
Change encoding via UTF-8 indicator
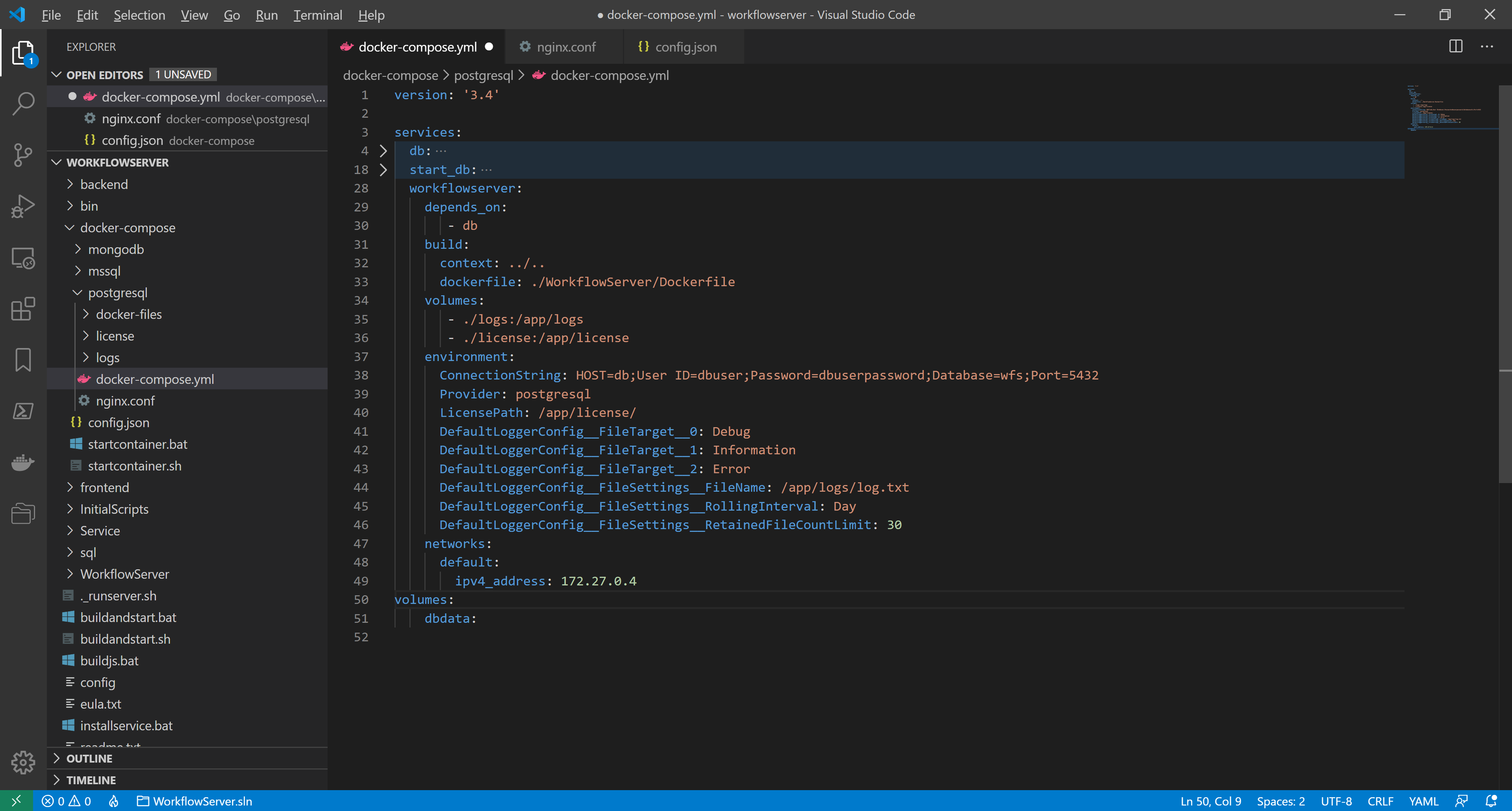click(x=1336, y=801)
